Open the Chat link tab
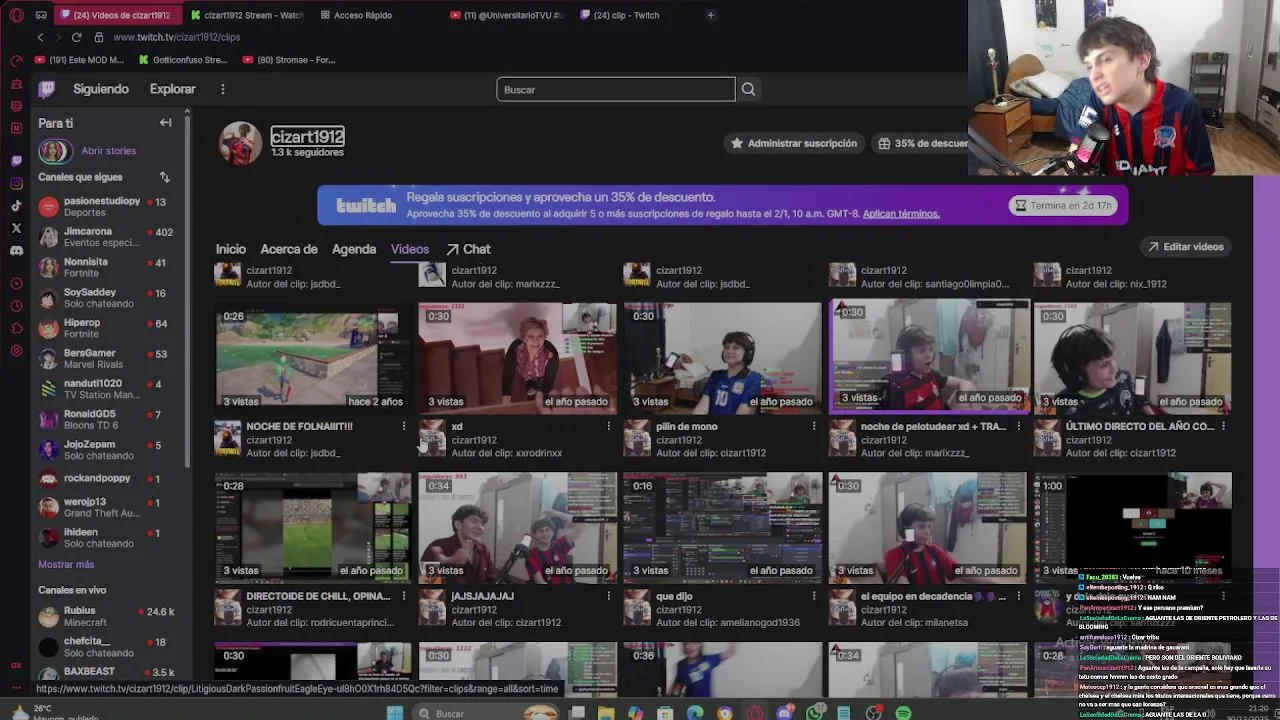The image size is (1280, 720). [468, 249]
